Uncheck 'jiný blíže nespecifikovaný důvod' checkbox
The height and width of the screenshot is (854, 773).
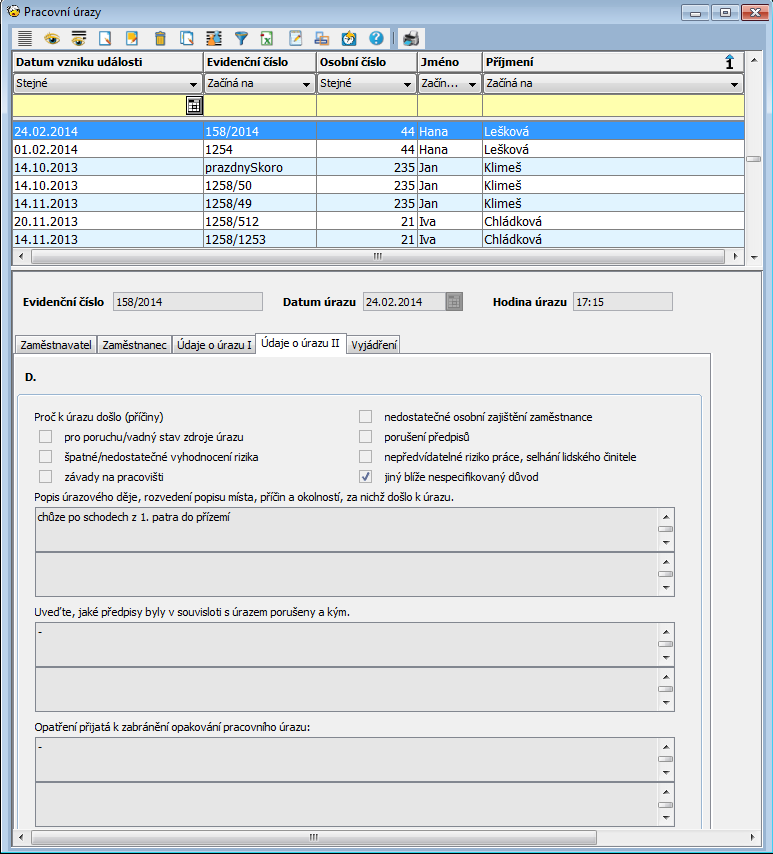[366, 477]
